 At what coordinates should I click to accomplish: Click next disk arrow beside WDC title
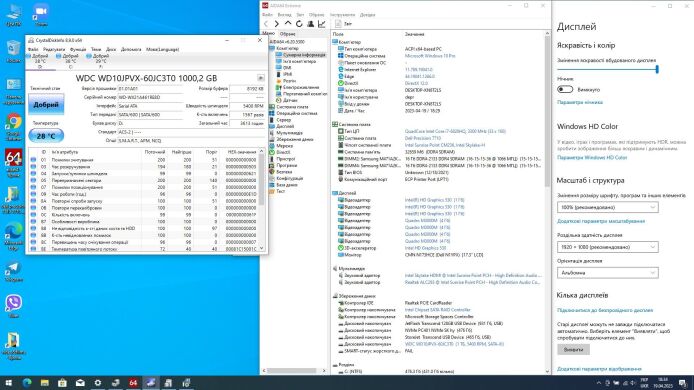coord(261,78)
